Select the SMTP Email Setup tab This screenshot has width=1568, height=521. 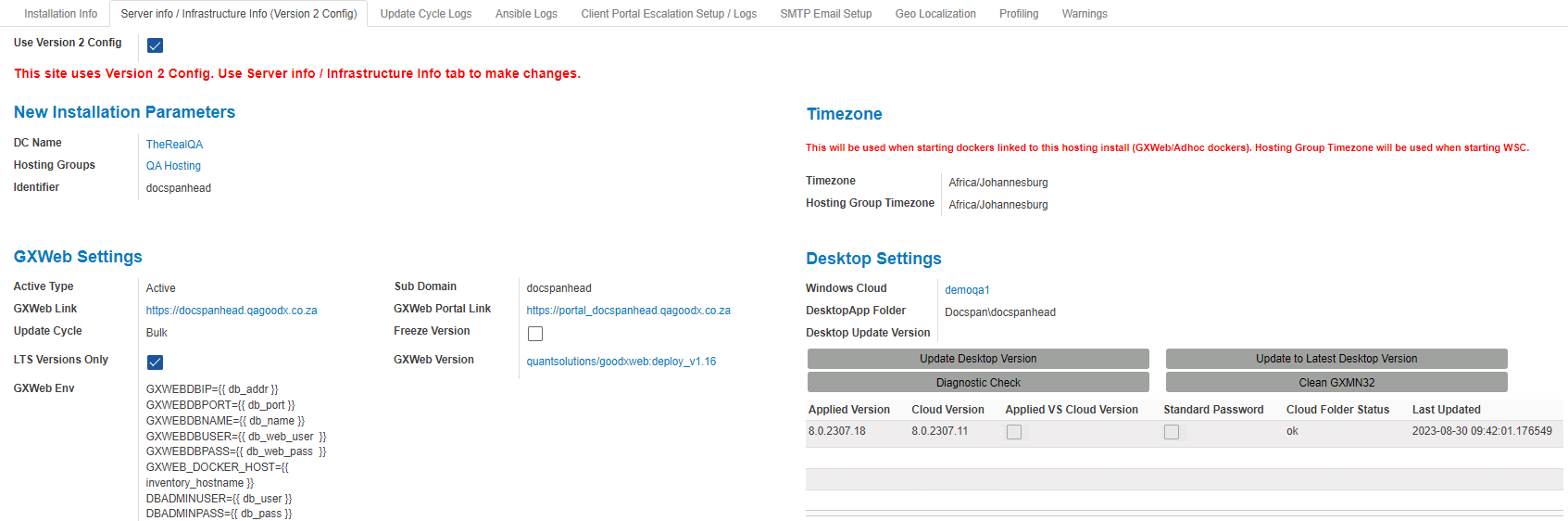[x=825, y=14]
